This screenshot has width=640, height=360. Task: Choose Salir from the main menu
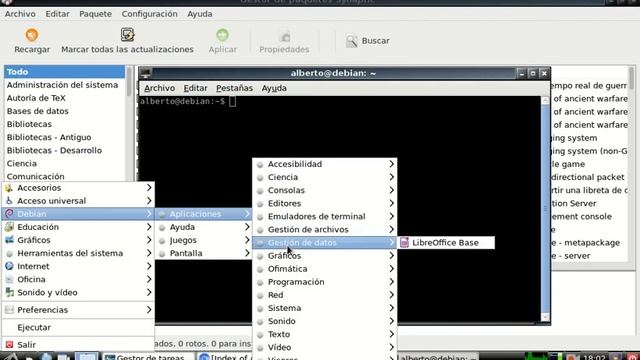78,345
